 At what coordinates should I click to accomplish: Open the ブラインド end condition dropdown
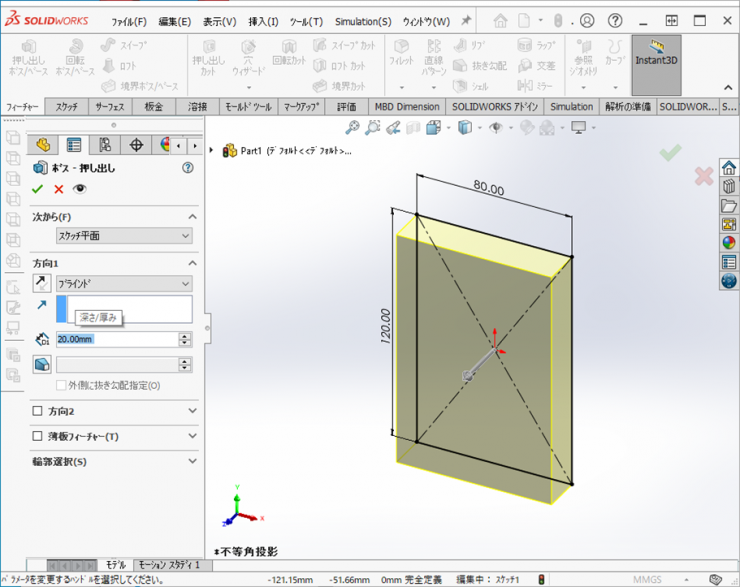[124, 284]
